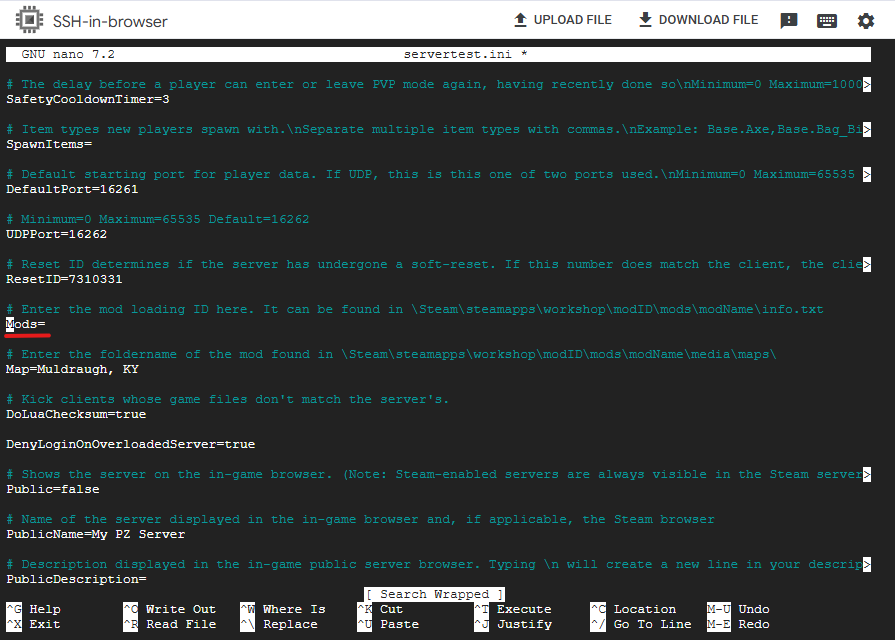Place cursor on the Mods= line
This screenshot has height=640, width=895.
click(26, 324)
